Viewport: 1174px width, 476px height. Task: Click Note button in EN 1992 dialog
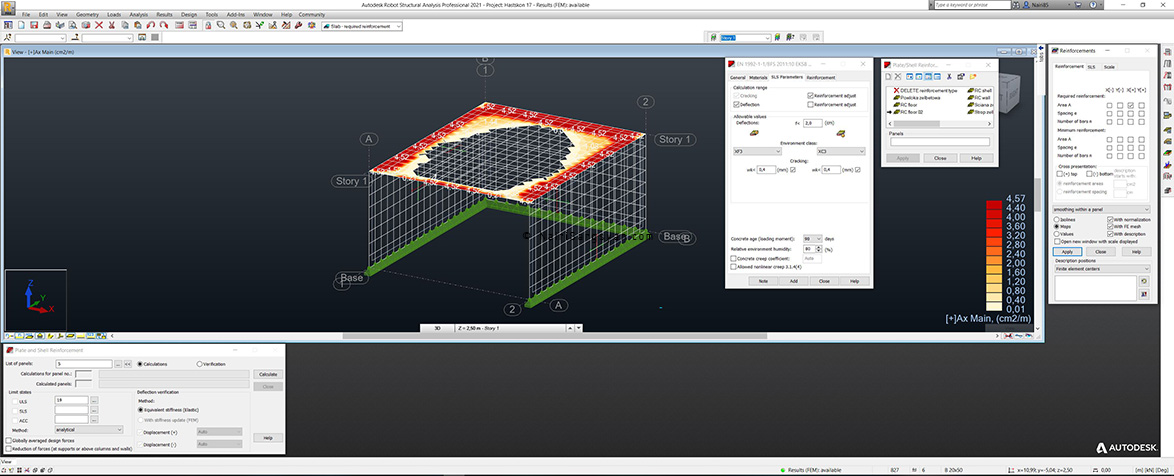tap(763, 281)
